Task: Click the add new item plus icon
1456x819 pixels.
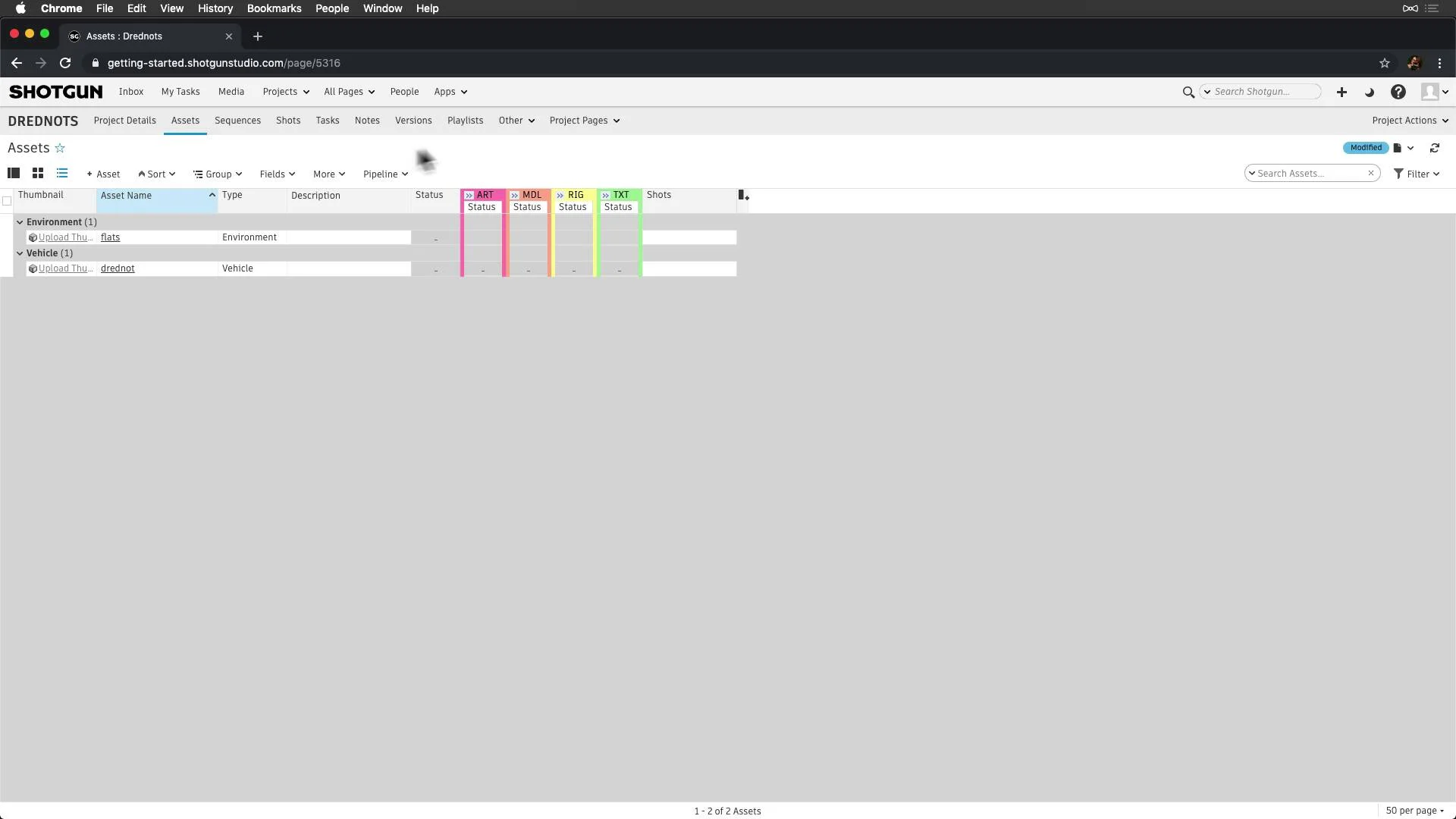Action: [1341, 92]
